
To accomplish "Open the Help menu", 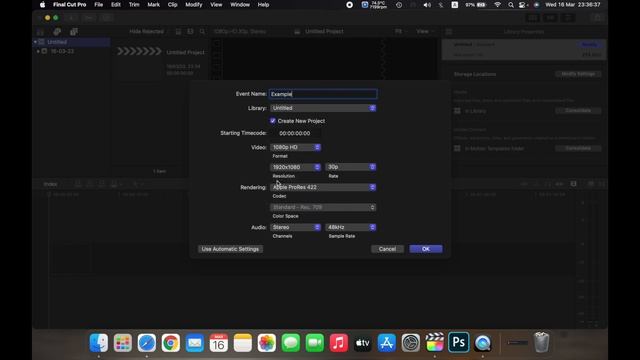I will [x=263, y=5].
